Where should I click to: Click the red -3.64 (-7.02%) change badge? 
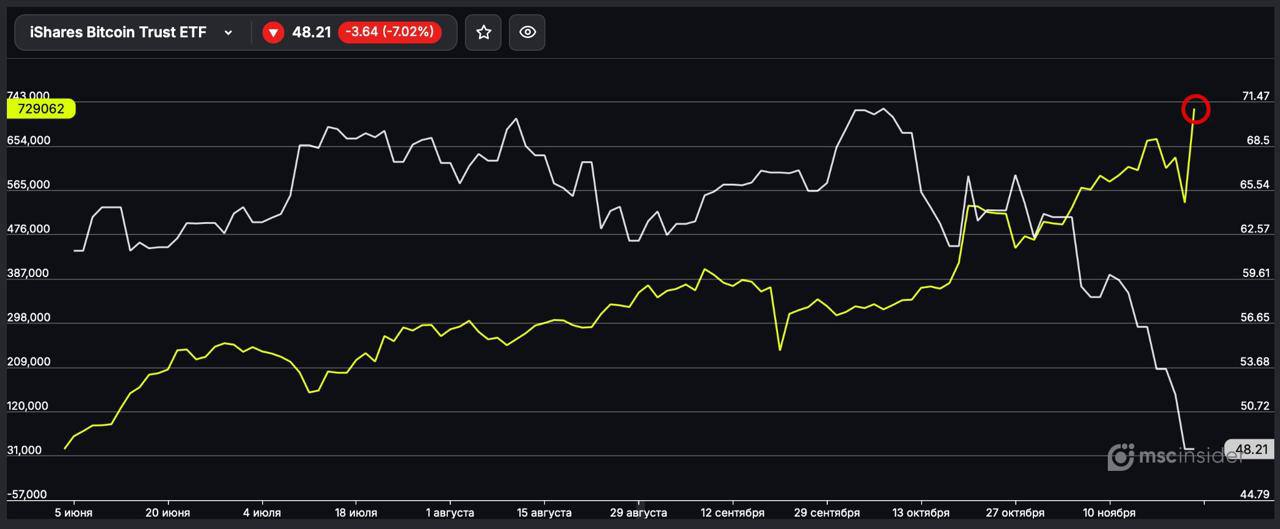point(389,33)
